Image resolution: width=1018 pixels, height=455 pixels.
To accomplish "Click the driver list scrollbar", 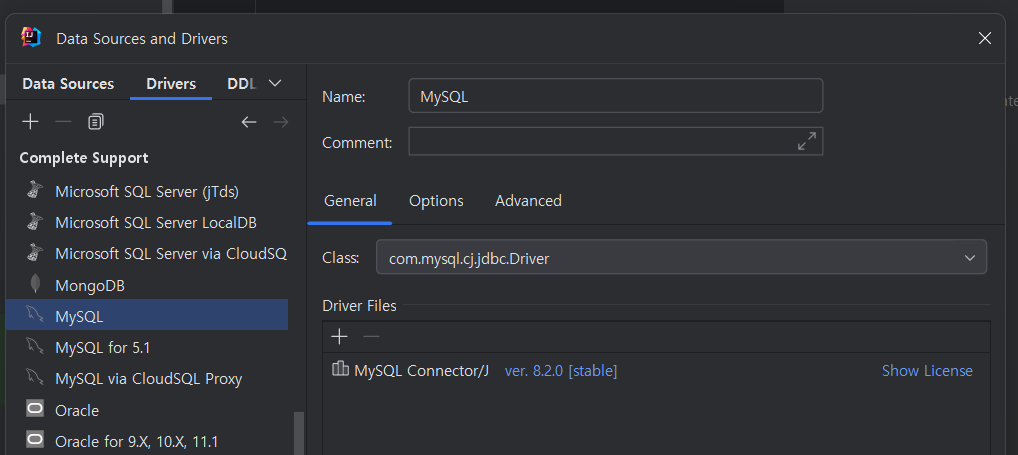I will pos(299,433).
